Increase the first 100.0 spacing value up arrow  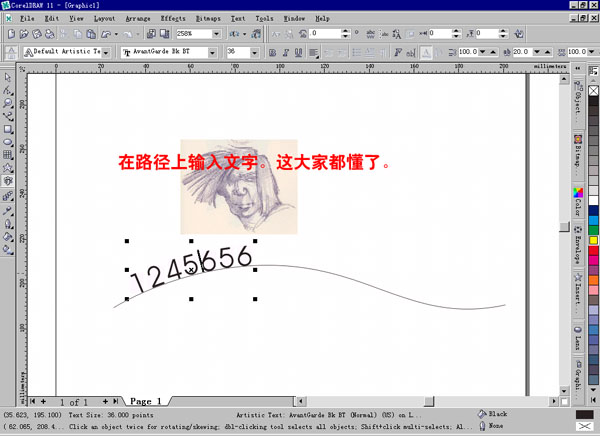[x=493, y=52]
